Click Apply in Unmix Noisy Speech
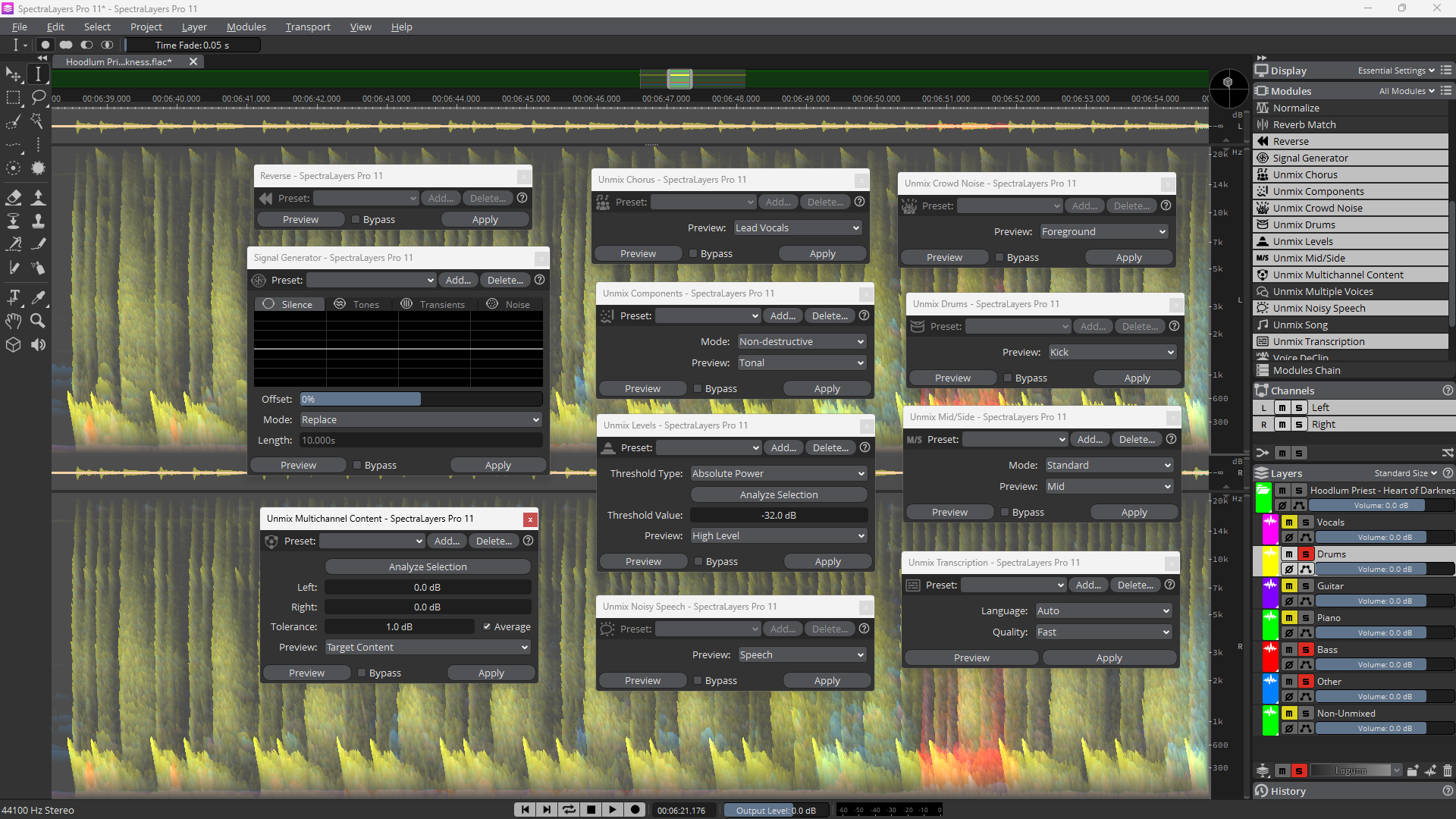 827,681
